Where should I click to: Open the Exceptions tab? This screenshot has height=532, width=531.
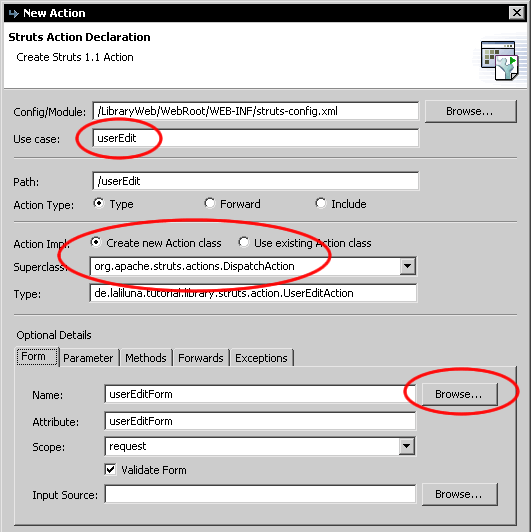pyautogui.click(x=261, y=358)
